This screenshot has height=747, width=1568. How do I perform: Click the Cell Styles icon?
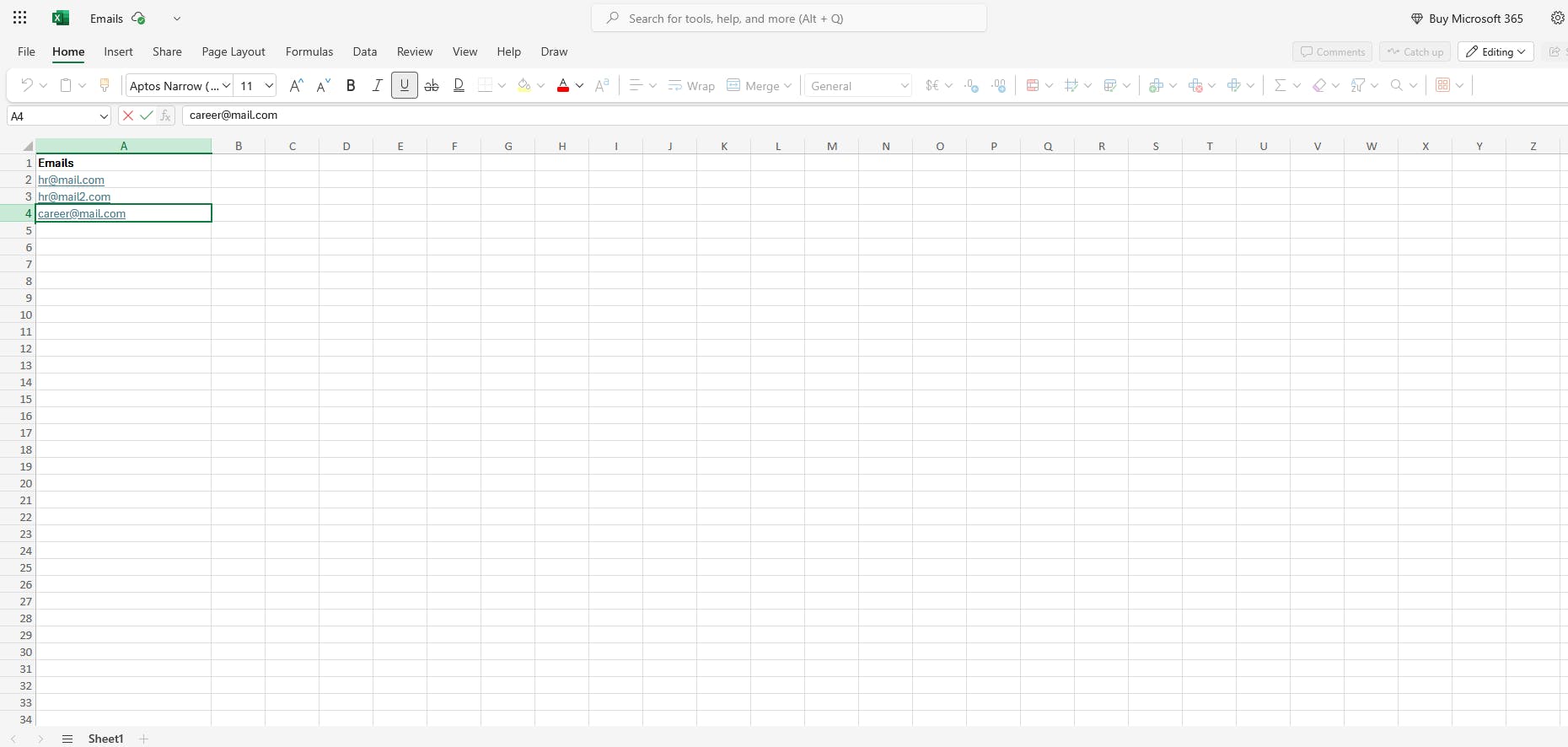point(1110,85)
